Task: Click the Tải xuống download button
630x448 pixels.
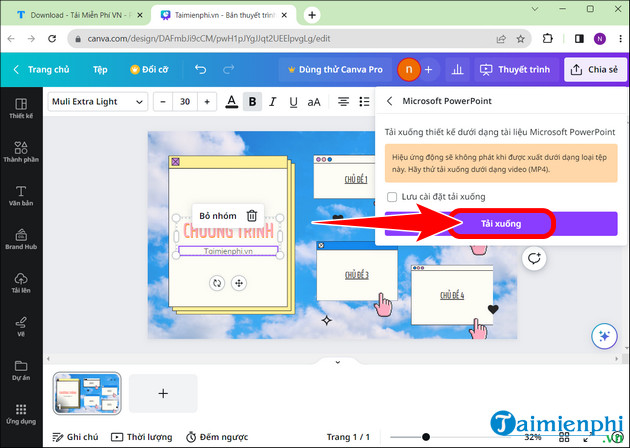Action: coord(501,223)
